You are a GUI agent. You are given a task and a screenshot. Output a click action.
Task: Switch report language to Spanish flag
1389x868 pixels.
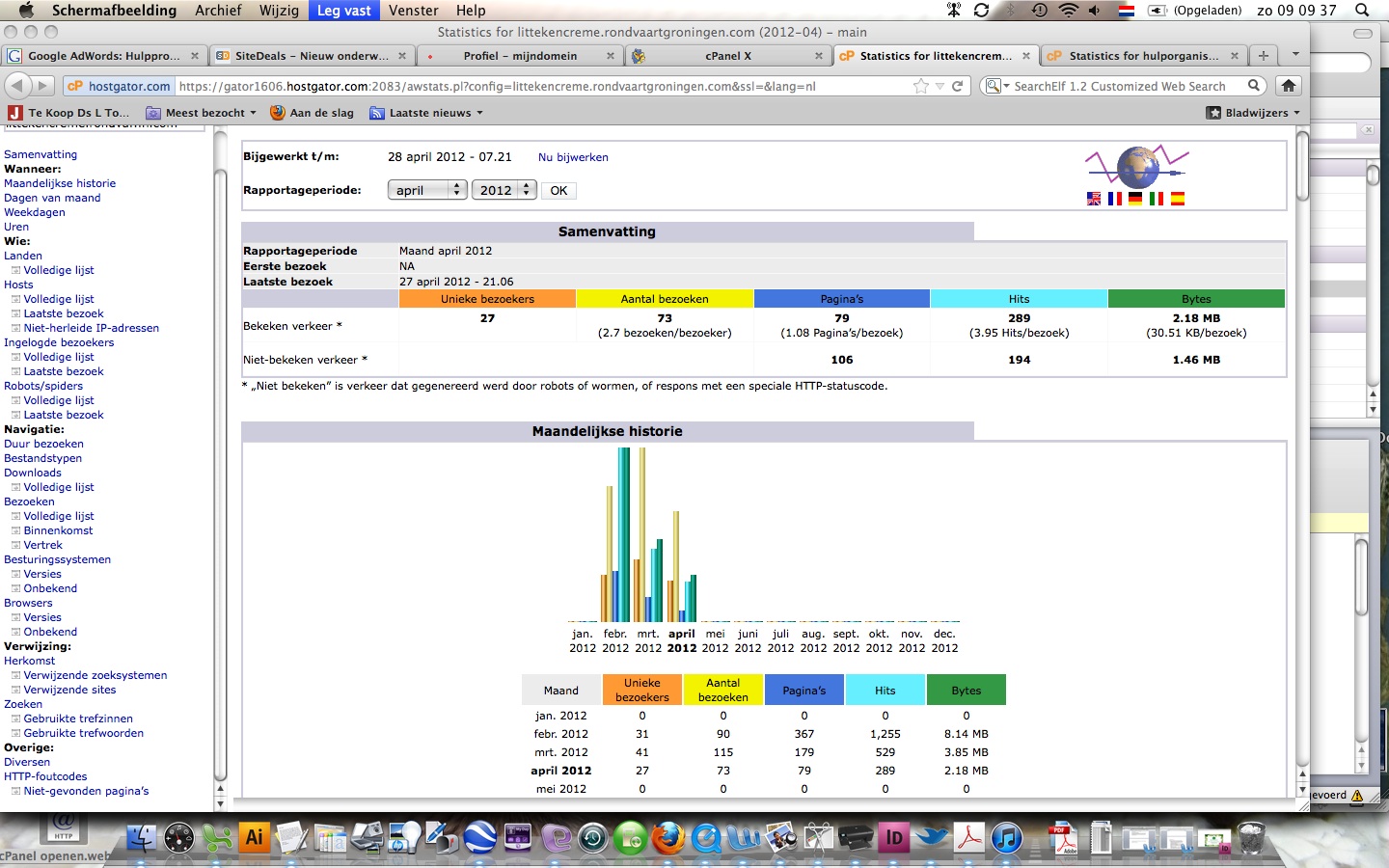[x=1178, y=199]
